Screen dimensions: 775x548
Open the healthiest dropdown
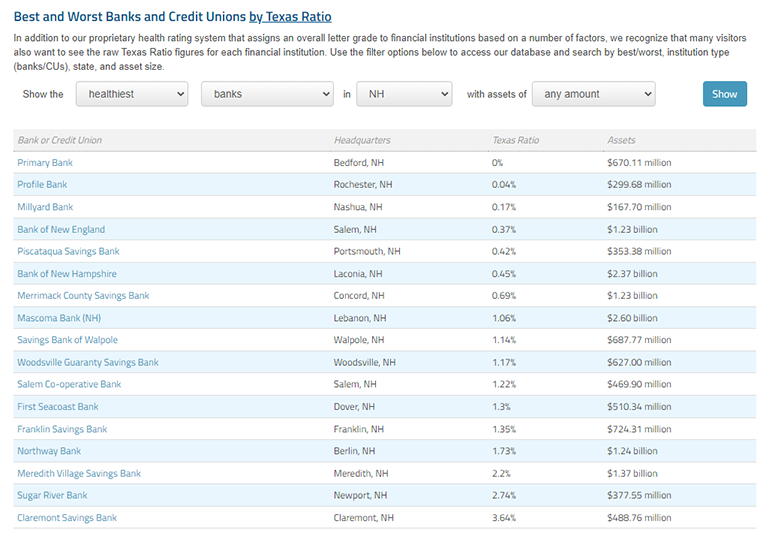pyautogui.click(x=132, y=94)
